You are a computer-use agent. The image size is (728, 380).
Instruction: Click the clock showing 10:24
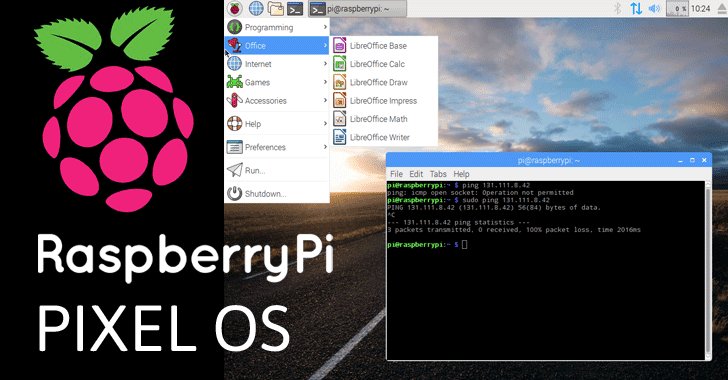coord(700,8)
